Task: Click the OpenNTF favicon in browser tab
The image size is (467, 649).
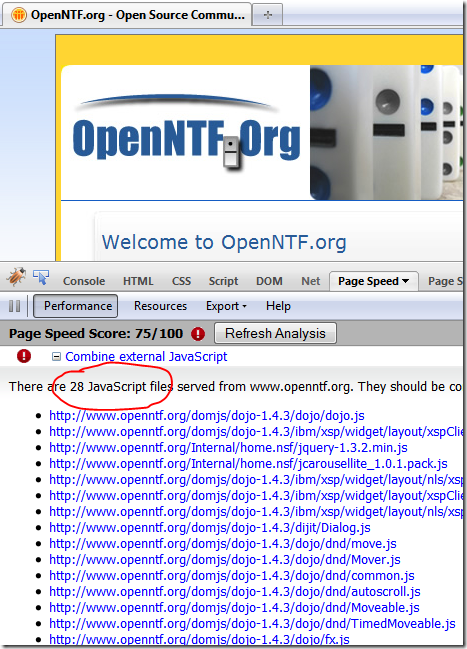Action: (x=19, y=15)
